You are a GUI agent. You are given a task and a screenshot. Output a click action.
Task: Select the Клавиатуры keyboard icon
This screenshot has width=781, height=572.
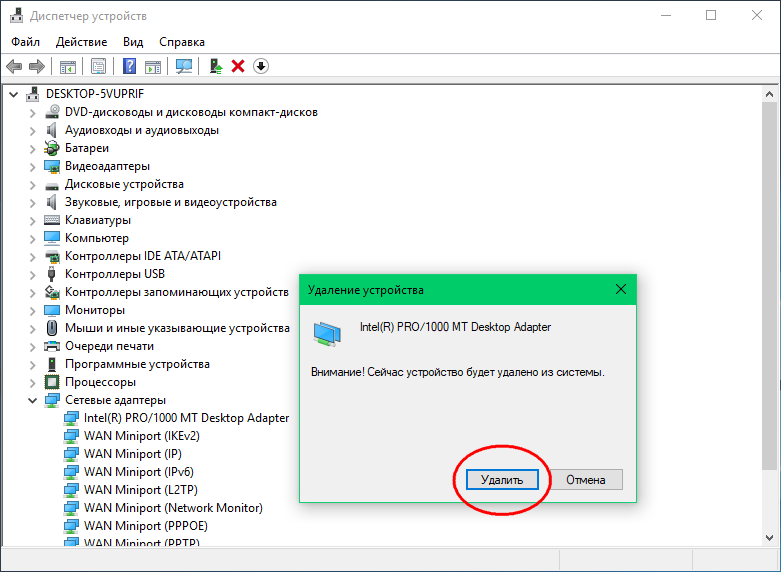(52, 220)
